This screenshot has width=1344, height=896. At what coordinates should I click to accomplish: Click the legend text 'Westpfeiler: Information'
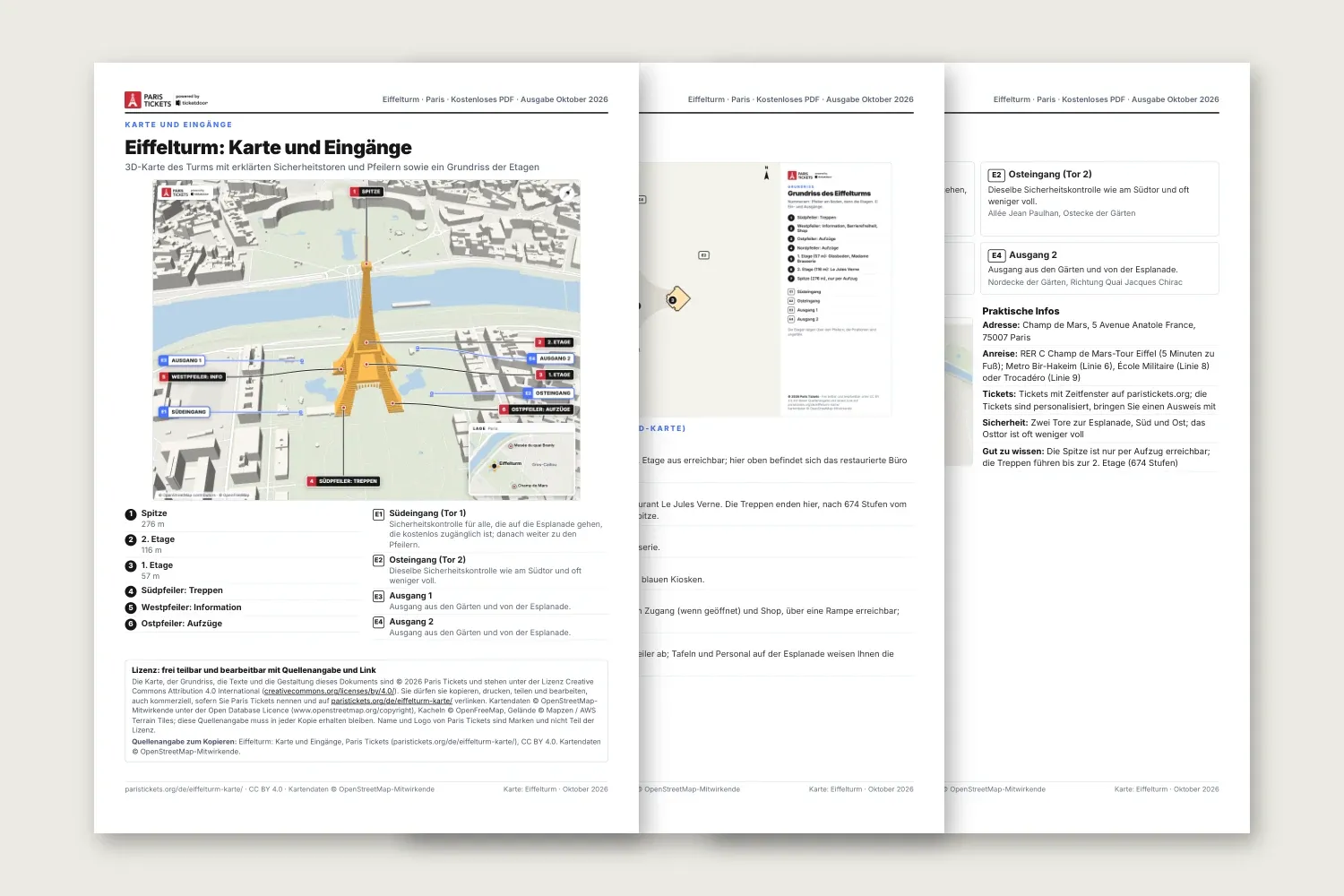point(191,607)
